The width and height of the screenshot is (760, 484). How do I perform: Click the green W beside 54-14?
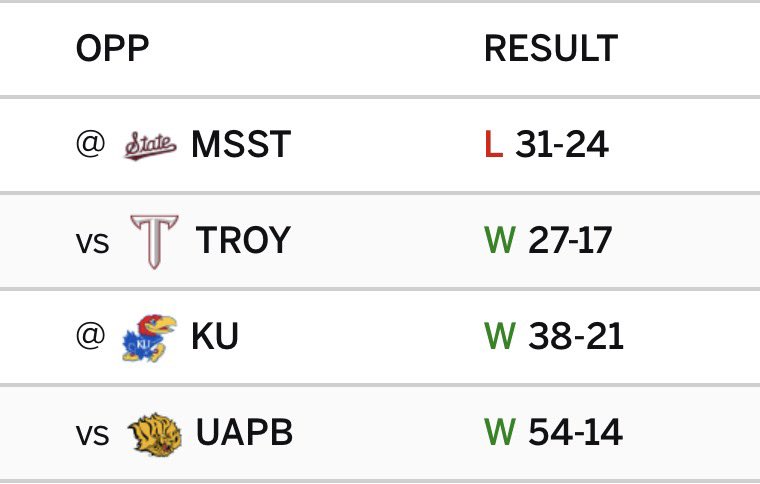[500, 432]
